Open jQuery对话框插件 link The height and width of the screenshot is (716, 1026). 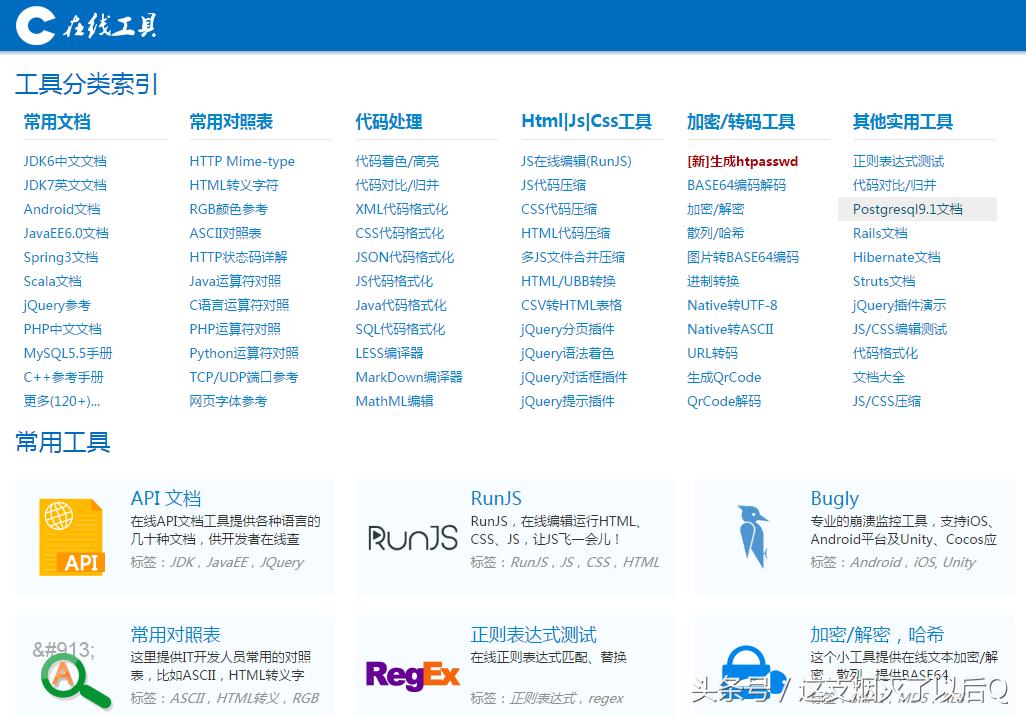[x=574, y=377]
